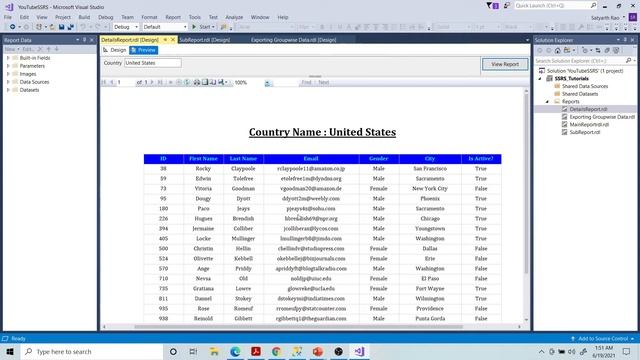Click the report horizontal scrollbar thumb
This screenshot has width=640, height=360.
pos(298,327)
